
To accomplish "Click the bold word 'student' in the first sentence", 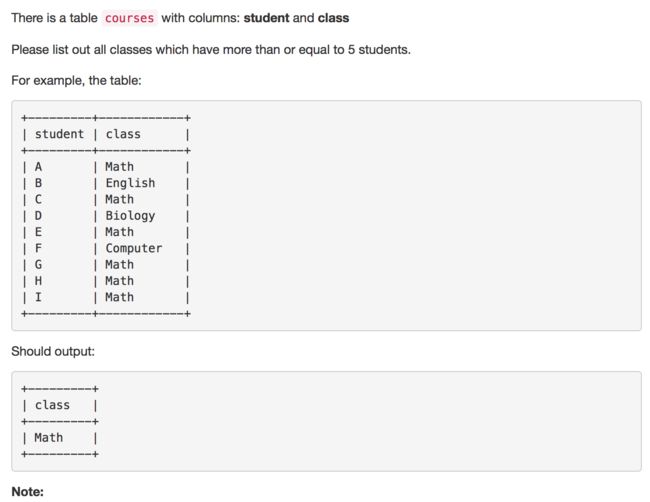I will (266, 18).
